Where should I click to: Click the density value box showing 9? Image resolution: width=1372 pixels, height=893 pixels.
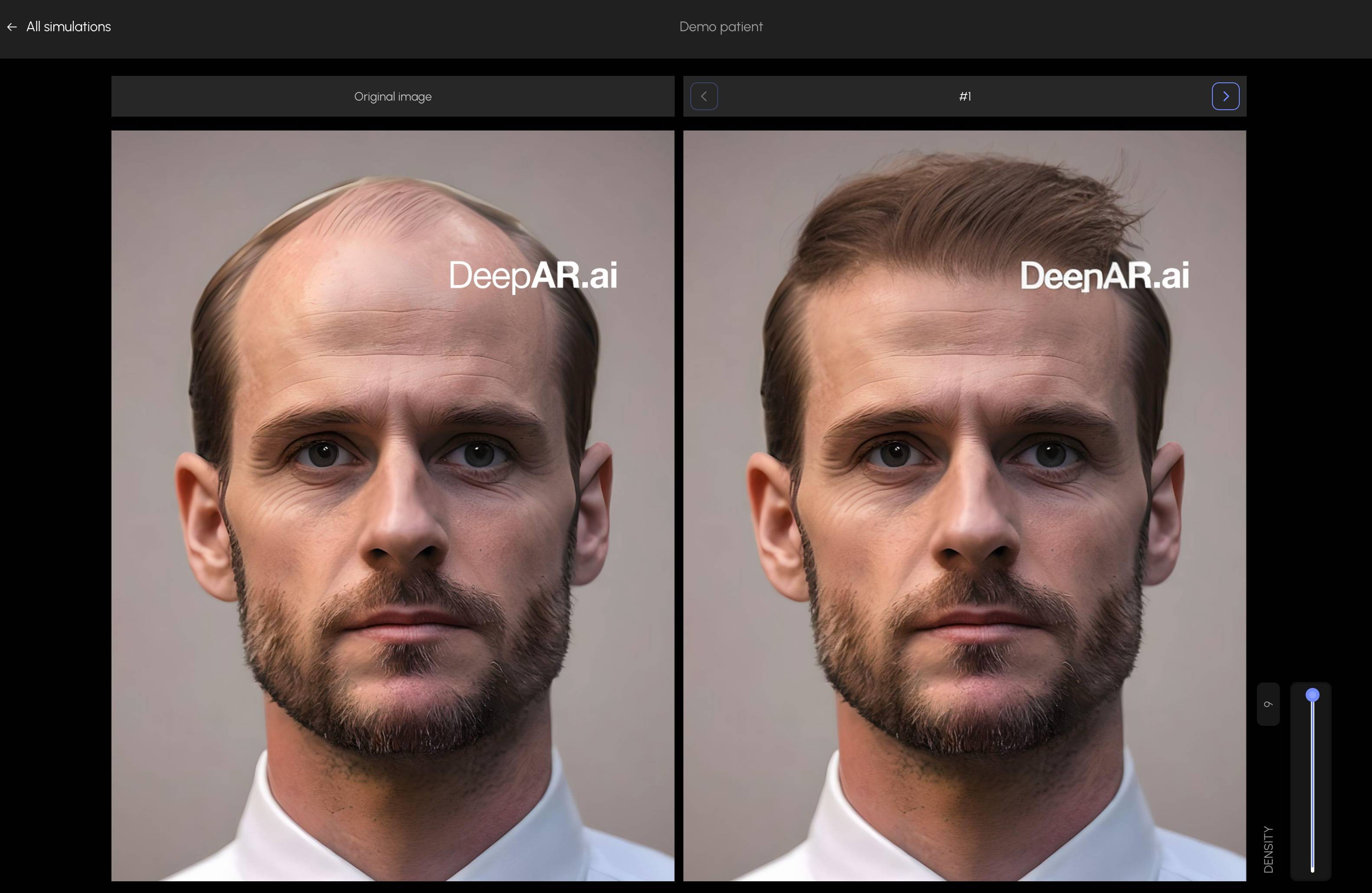pos(1267,704)
